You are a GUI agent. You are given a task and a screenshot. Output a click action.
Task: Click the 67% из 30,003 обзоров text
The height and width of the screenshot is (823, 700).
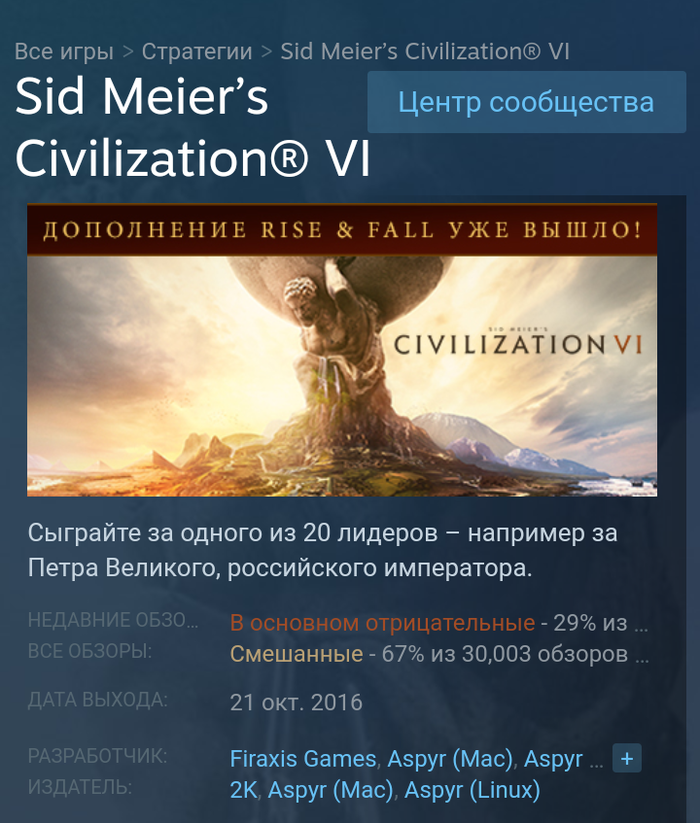pyautogui.click(x=505, y=654)
